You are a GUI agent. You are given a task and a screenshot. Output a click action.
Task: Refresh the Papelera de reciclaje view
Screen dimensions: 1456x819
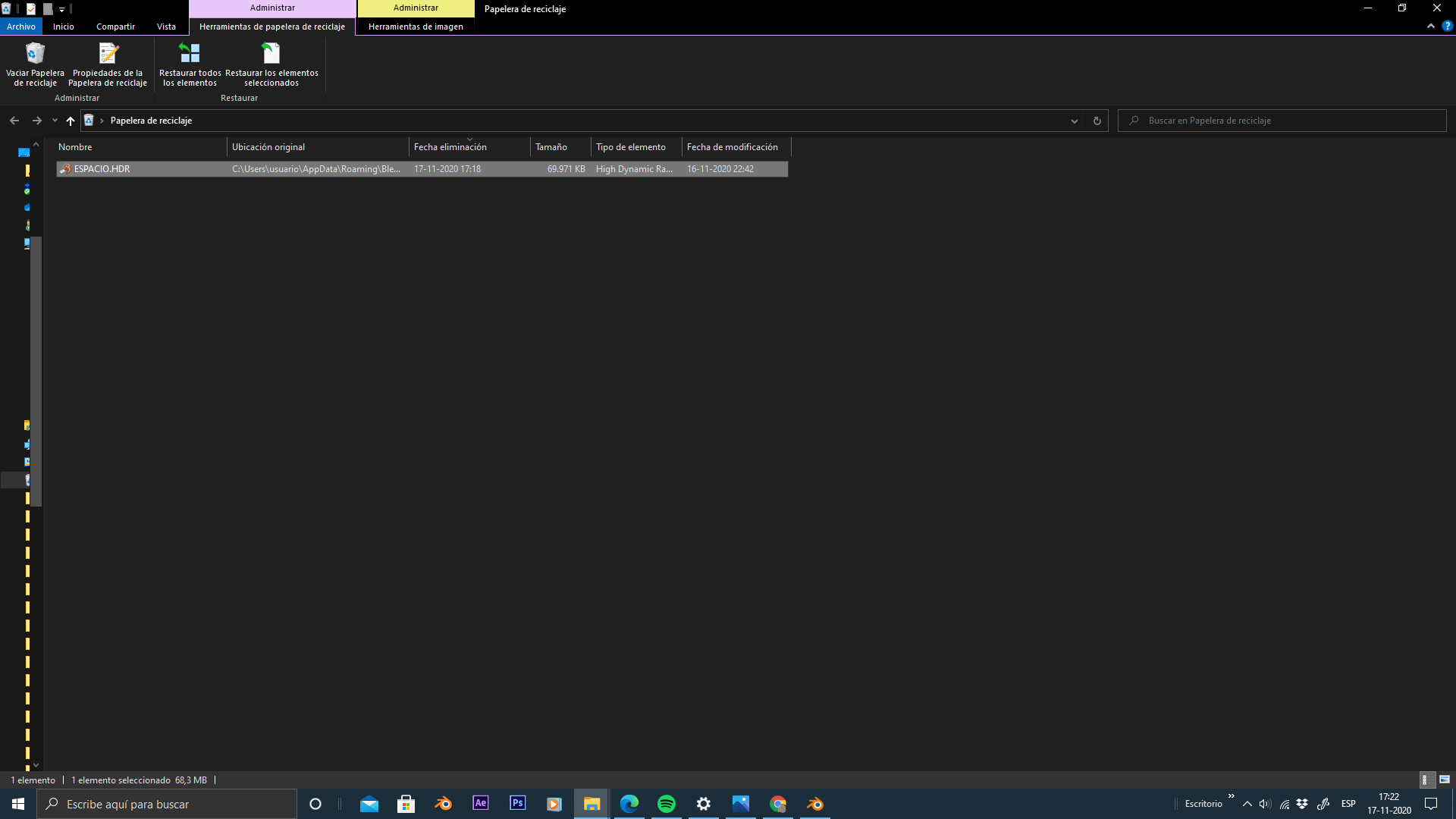[1097, 121]
